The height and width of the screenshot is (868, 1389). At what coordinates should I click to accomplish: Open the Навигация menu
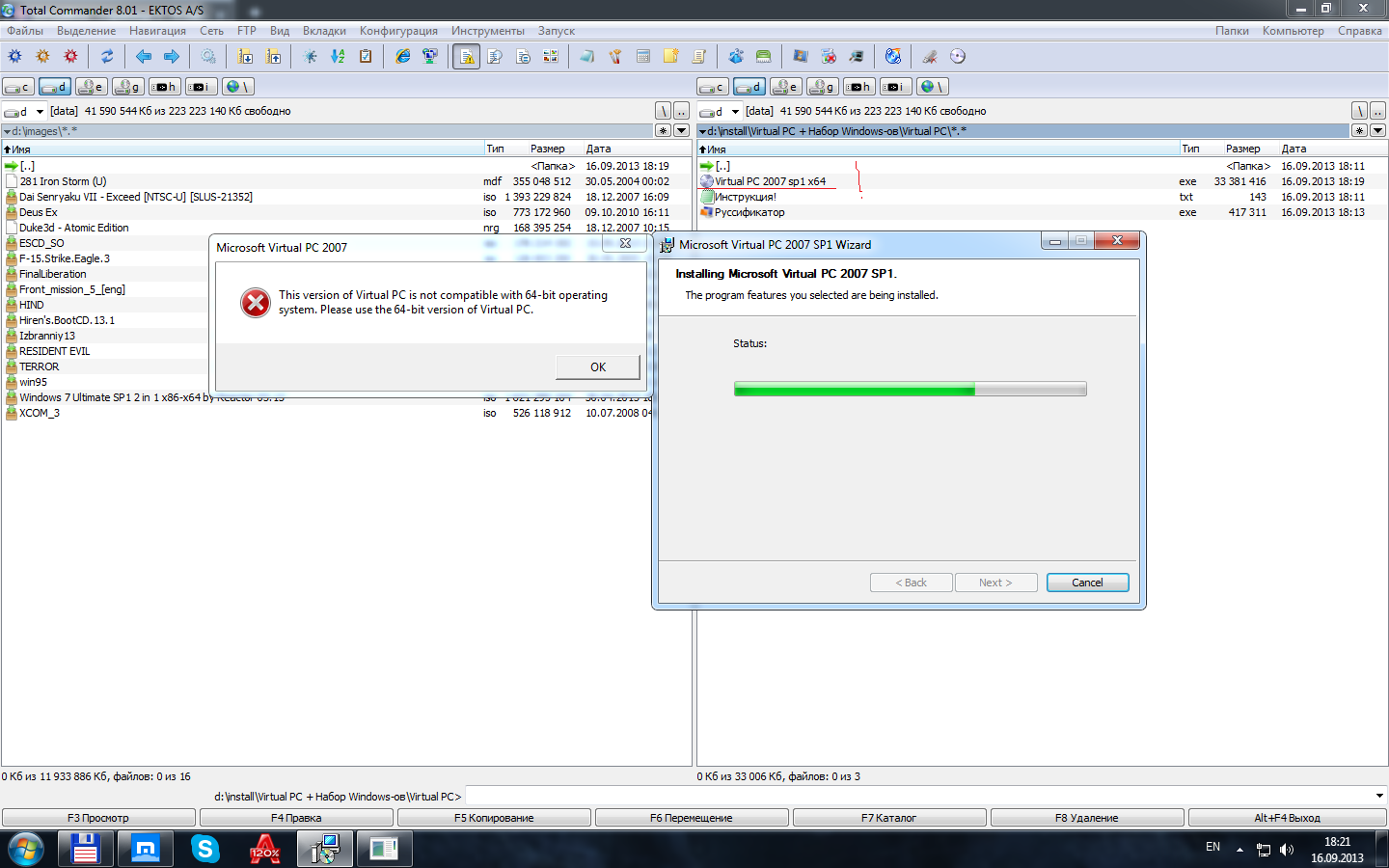pyautogui.click(x=157, y=31)
